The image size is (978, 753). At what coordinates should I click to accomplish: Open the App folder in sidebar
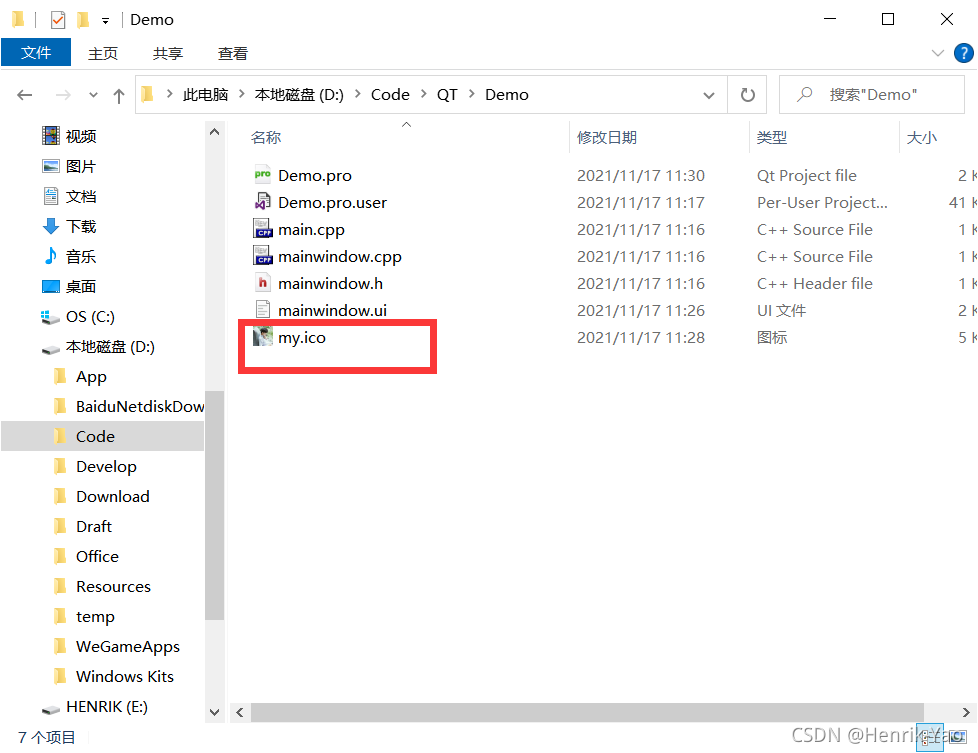[x=80, y=376]
